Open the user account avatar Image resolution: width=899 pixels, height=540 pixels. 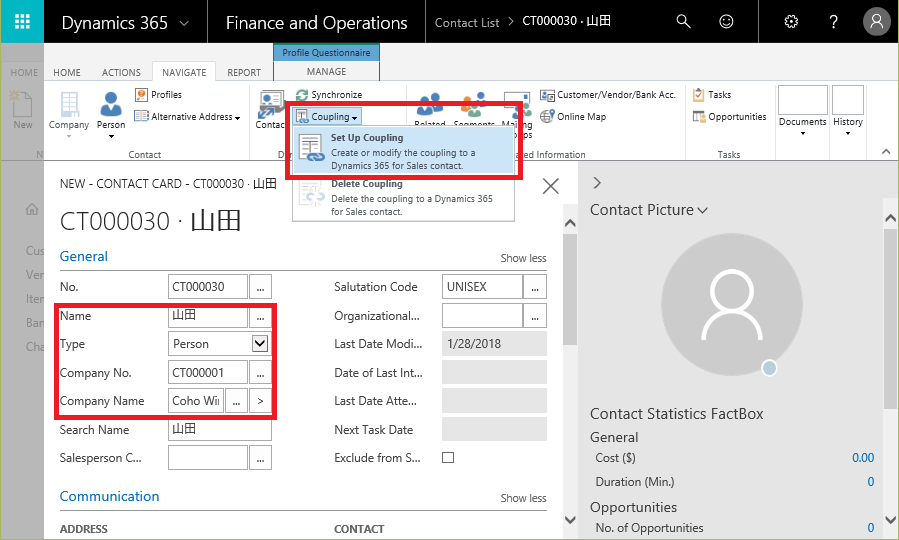coord(877,22)
